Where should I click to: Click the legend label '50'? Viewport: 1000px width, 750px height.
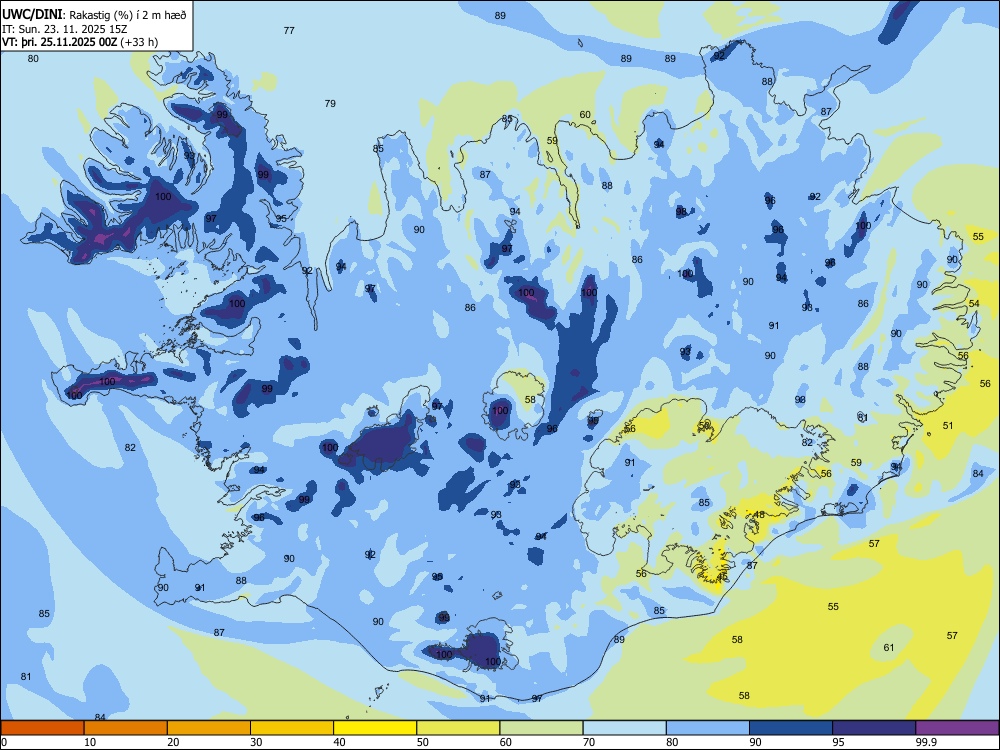423,742
